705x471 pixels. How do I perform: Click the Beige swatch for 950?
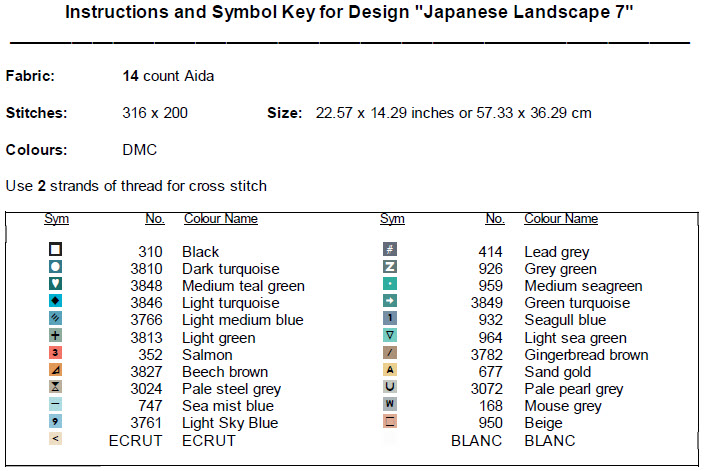391,422
